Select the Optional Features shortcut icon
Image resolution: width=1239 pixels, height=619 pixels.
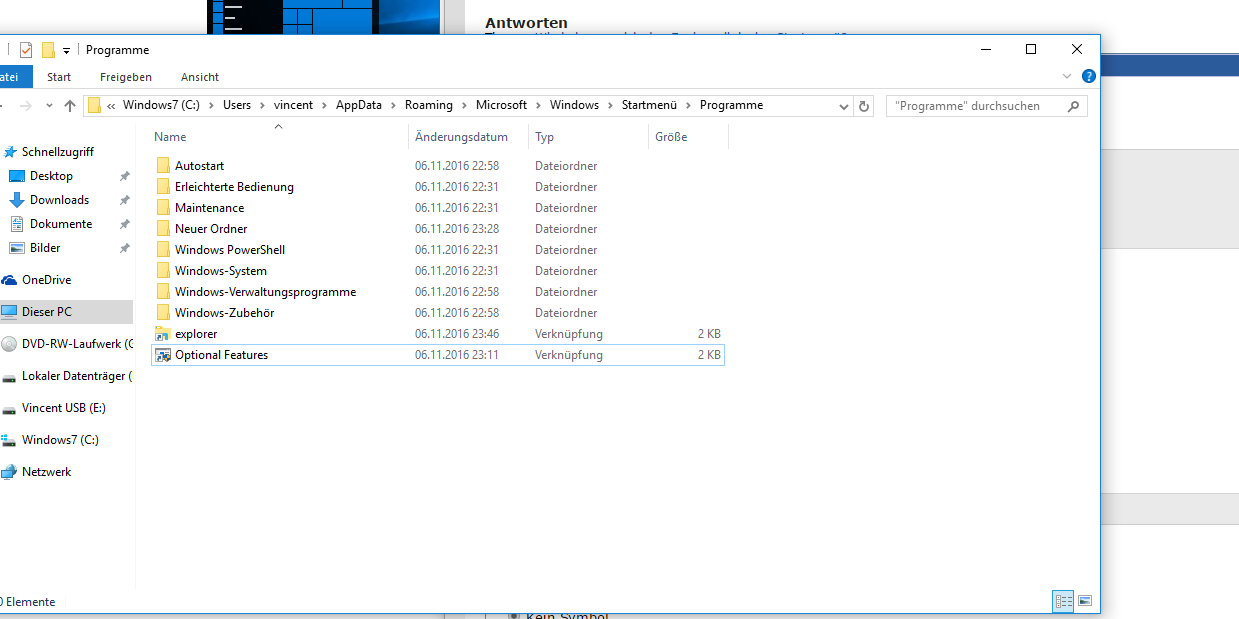click(x=163, y=355)
